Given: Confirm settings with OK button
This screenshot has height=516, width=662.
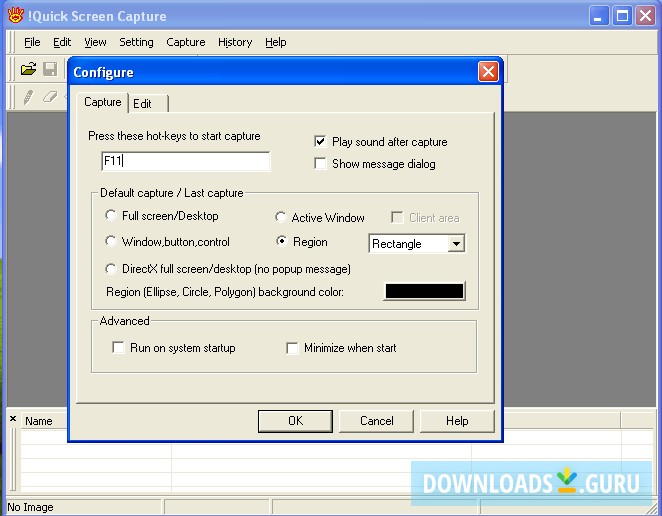Looking at the screenshot, I should (x=295, y=421).
